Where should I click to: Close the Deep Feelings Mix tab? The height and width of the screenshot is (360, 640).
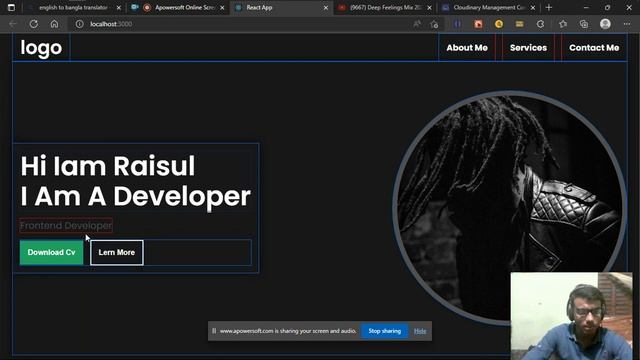[429, 8]
